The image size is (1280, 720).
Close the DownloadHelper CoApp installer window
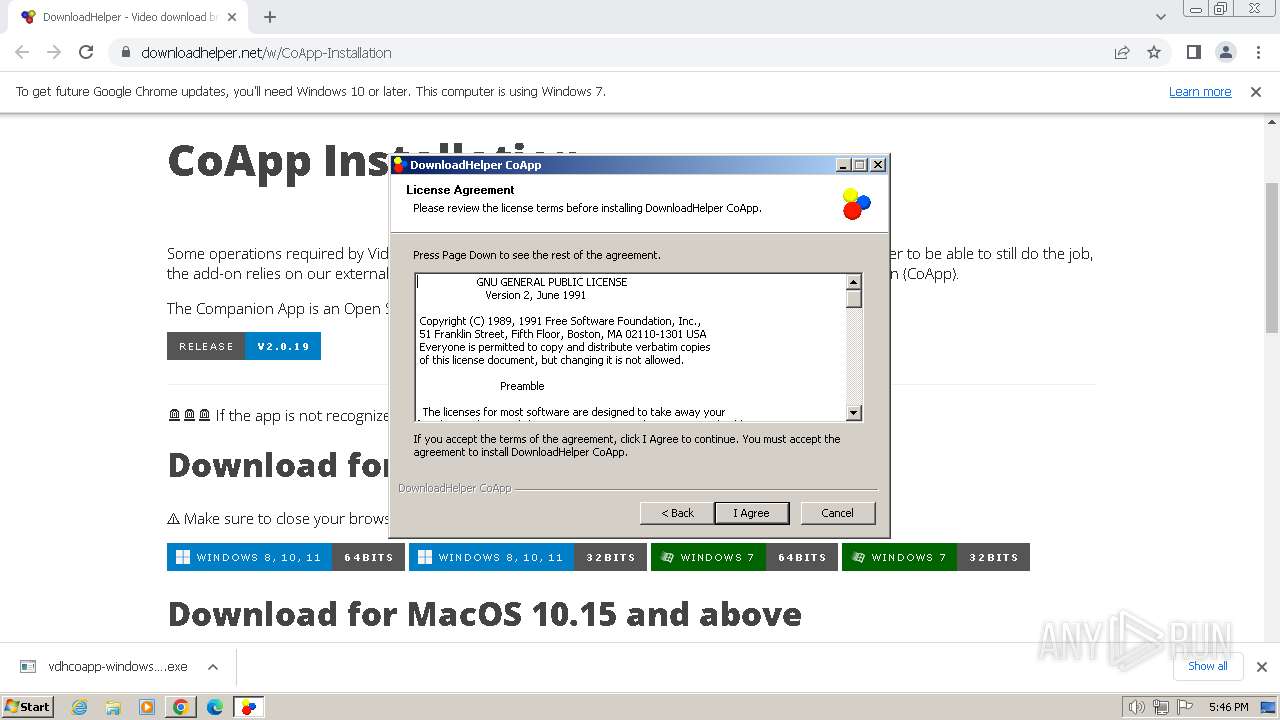coord(878,165)
